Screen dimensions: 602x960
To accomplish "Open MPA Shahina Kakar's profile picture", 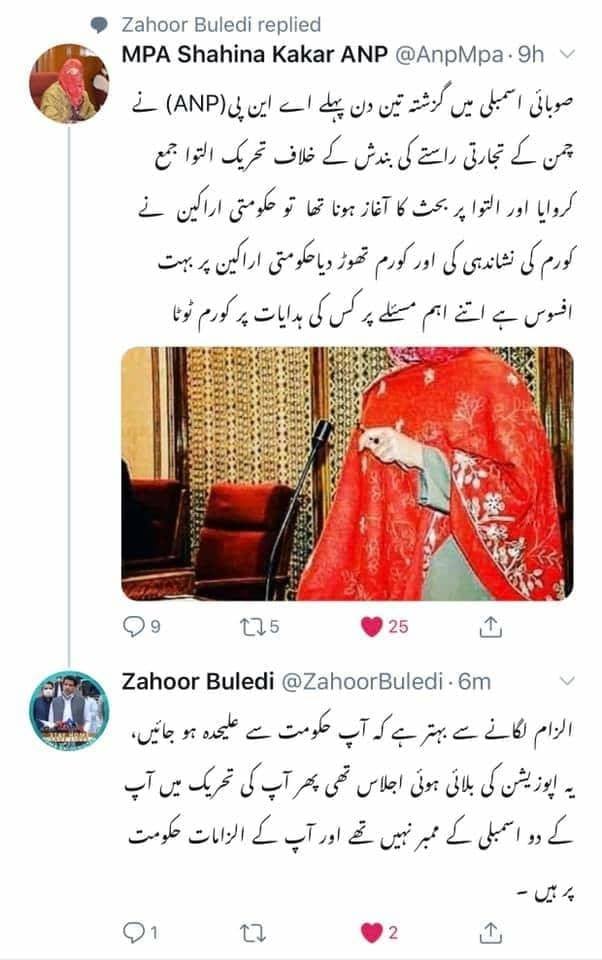I will [x=69, y=83].
